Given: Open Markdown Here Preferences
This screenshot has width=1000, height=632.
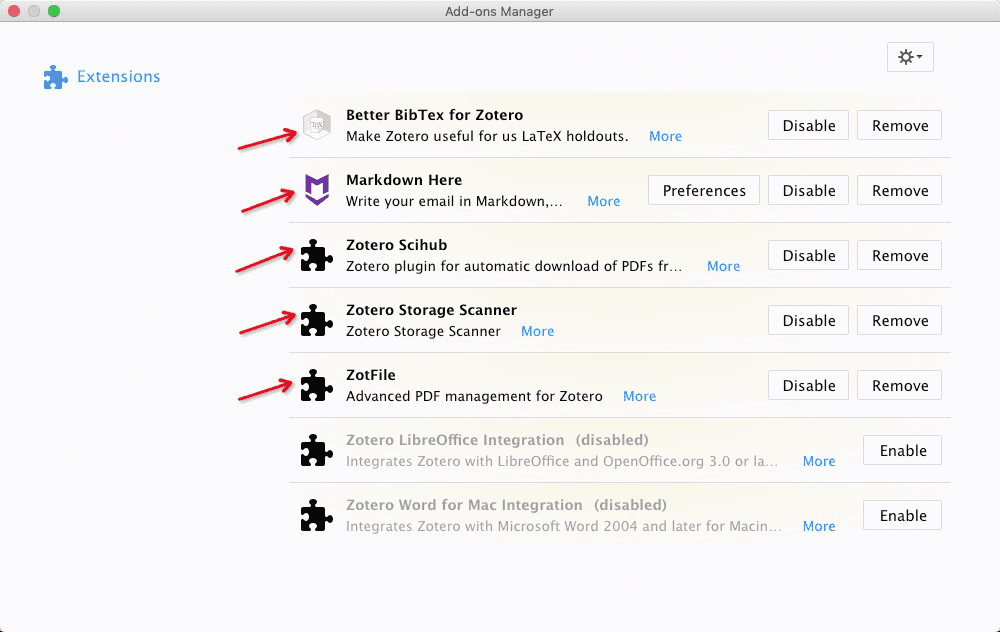Looking at the screenshot, I should [x=704, y=191].
